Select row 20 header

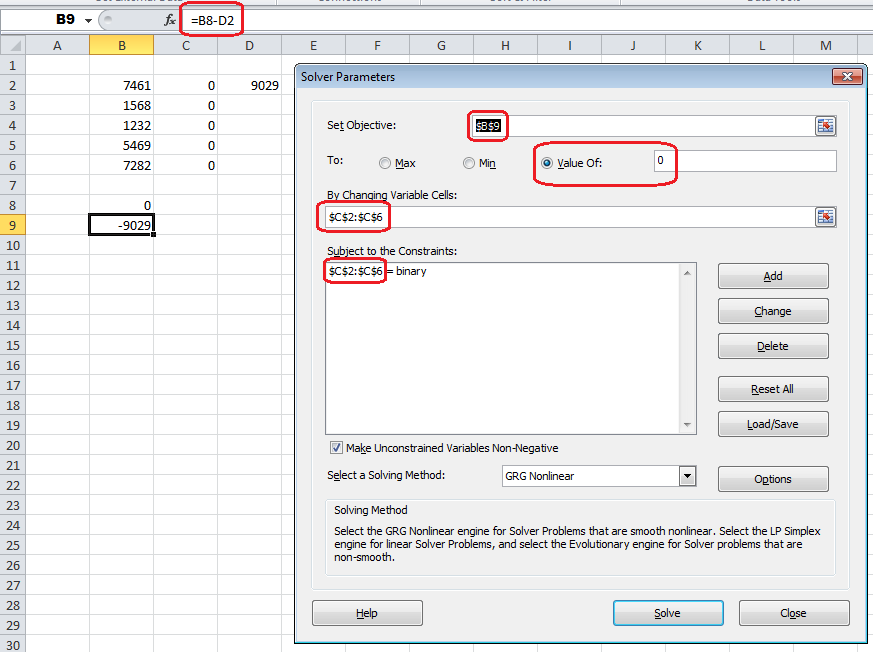click(13, 445)
